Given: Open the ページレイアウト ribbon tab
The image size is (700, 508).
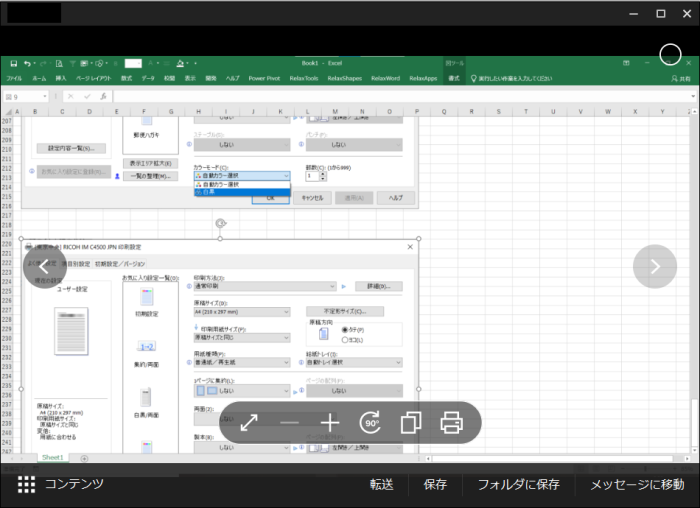Looking at the screenshot, I should click(x=93, y=79).
